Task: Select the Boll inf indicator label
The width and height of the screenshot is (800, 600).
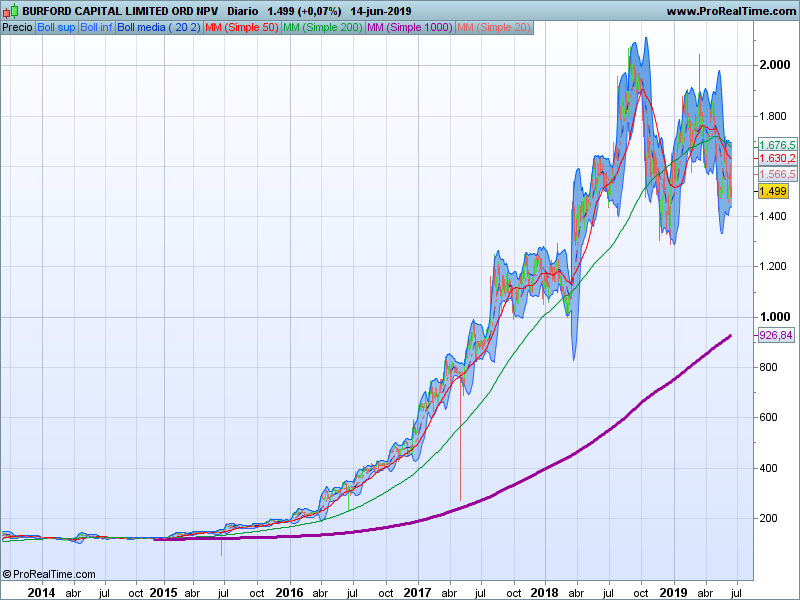Action: 96,28
